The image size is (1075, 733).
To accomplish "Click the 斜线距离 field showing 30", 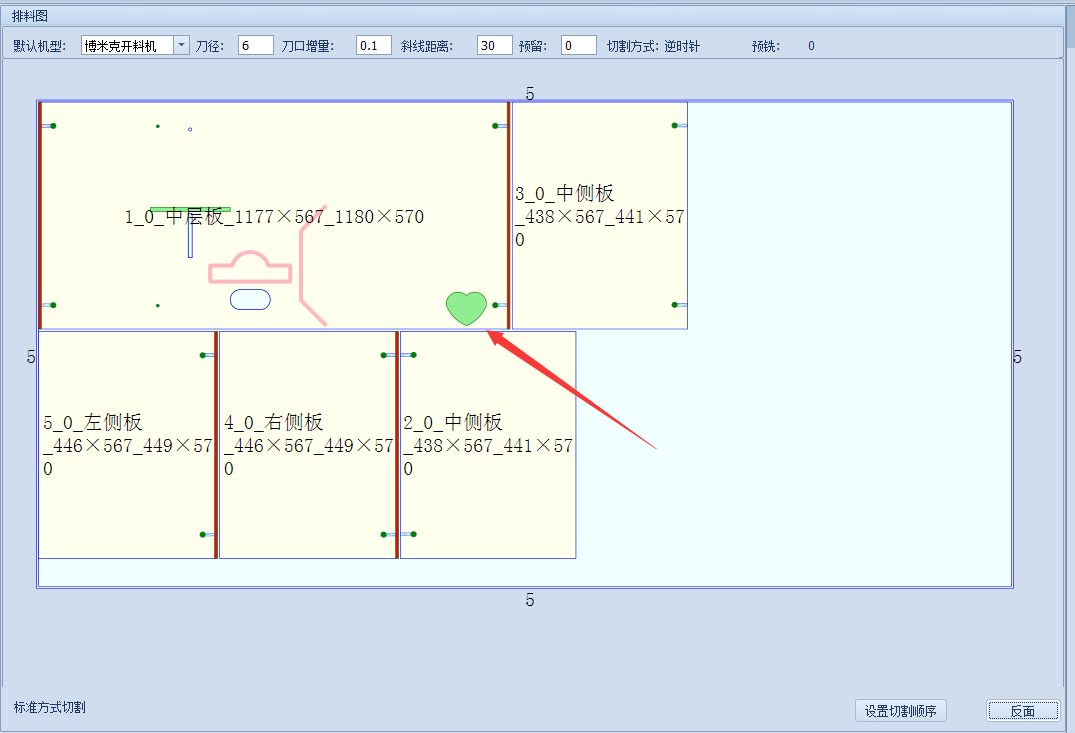I will [x=494, y=44].
